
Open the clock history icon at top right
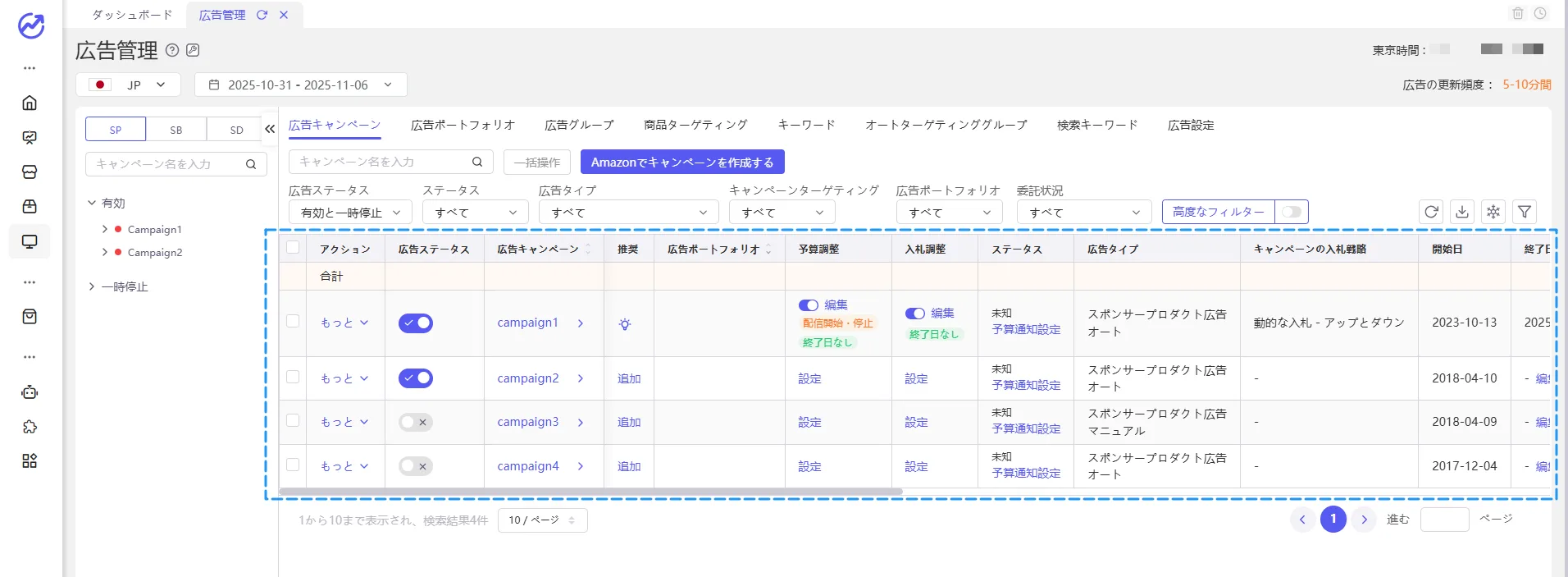[x=1540, y=13]
